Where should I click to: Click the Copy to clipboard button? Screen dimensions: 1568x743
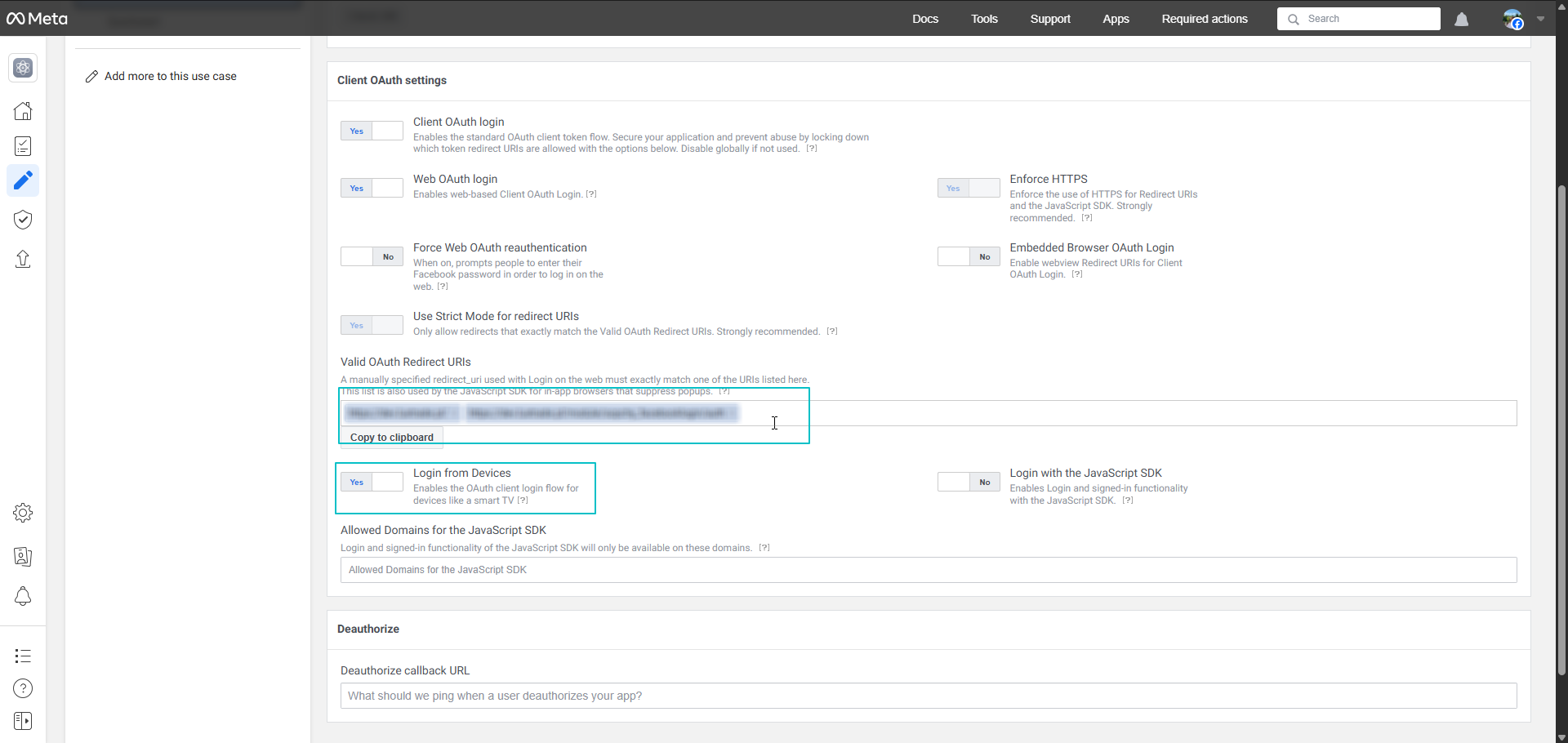click(392, 438)
